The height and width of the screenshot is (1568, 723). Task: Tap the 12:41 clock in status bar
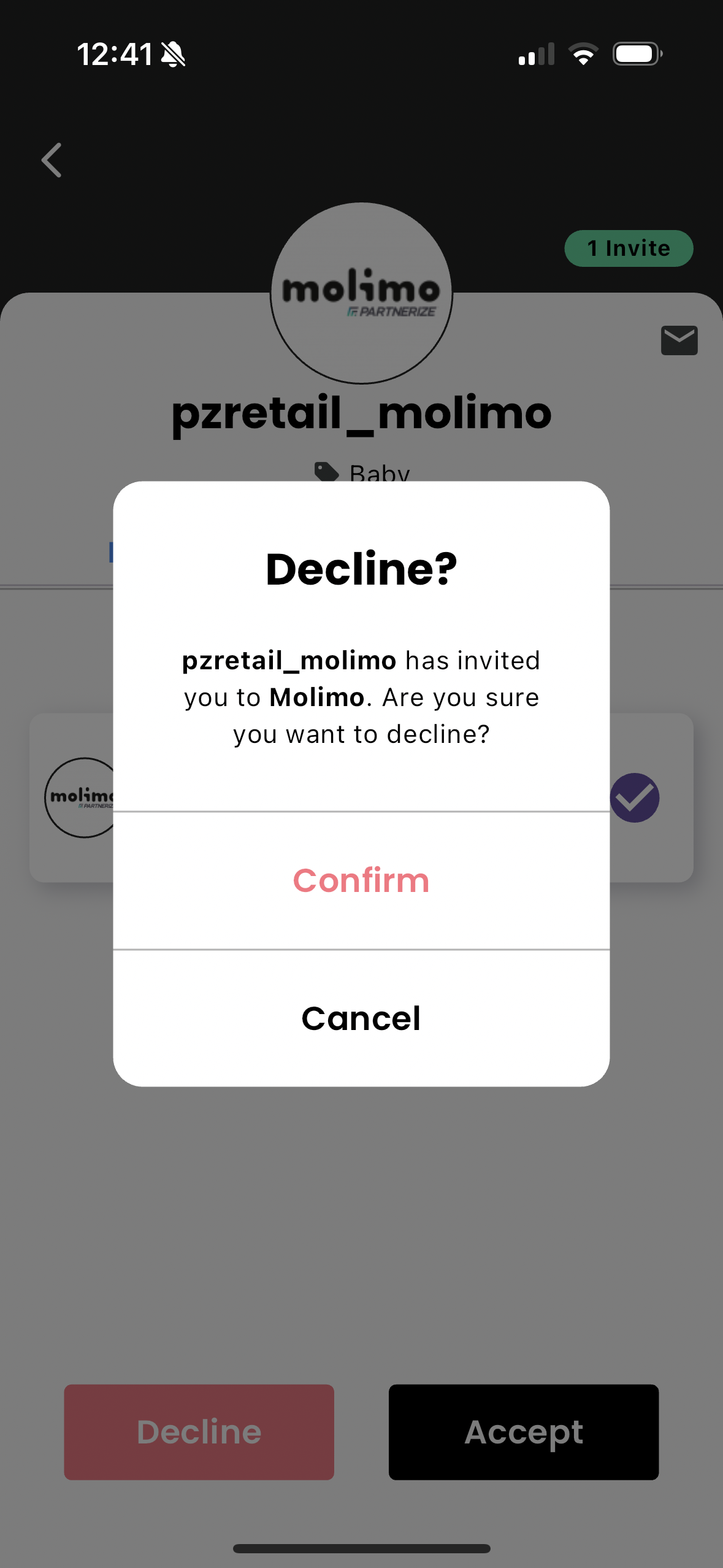(x=115, y=55)
